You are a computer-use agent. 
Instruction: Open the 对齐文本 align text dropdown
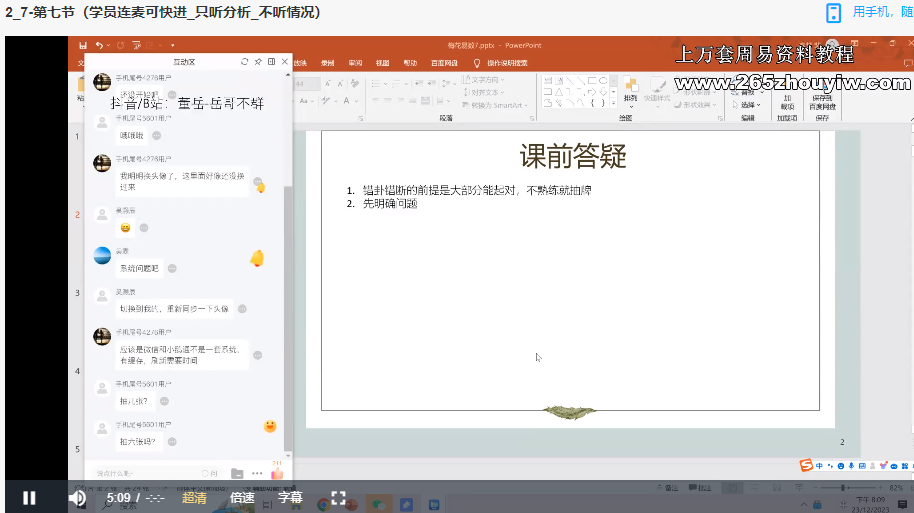click(483, 92)
